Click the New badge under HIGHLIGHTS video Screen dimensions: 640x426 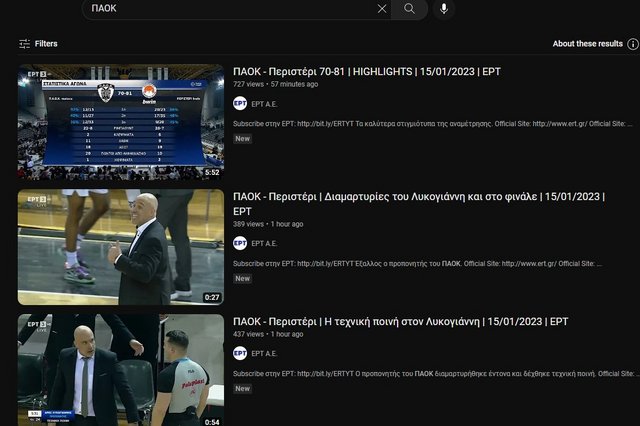click(242, 139)
